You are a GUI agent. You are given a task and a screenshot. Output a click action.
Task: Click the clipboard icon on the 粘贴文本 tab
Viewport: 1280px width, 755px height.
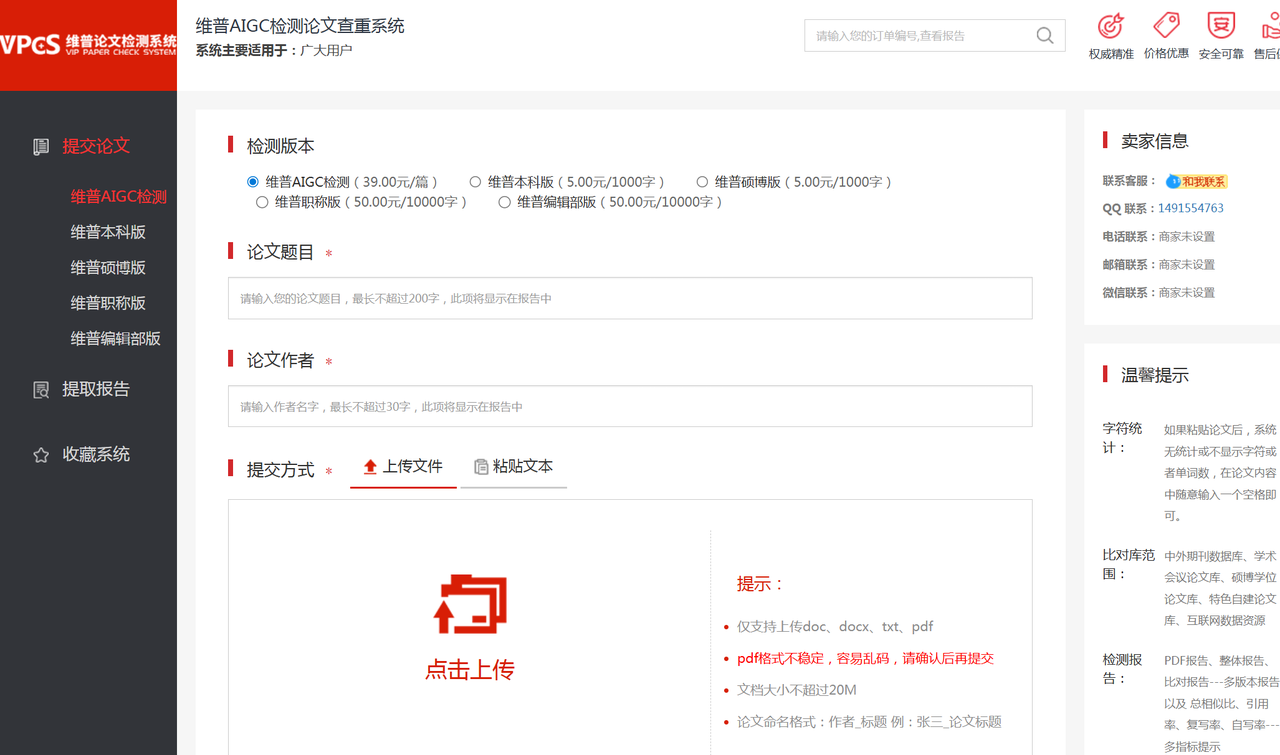[x=481, y=467]
